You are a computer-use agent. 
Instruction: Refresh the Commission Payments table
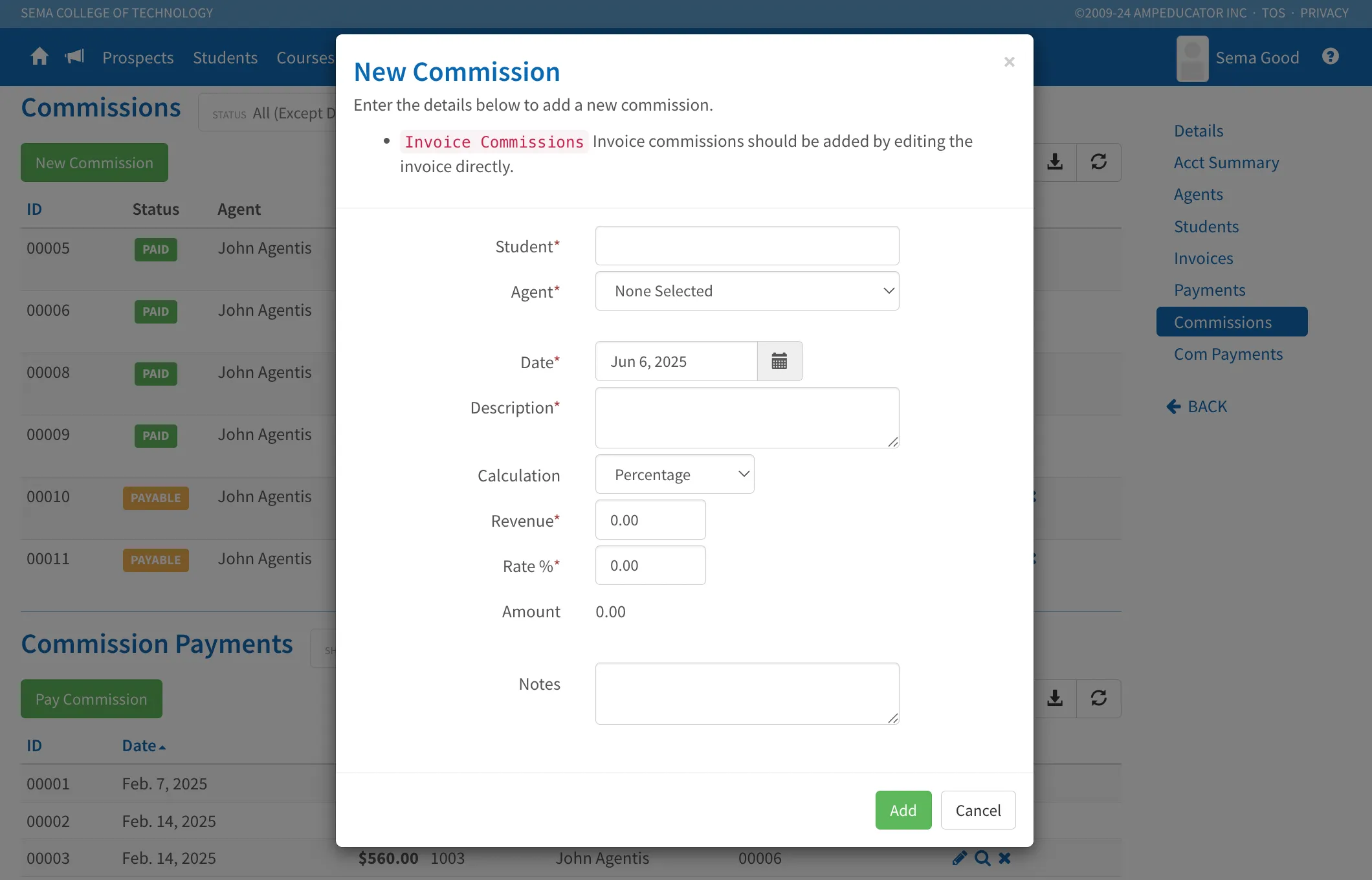[1098, 698]
